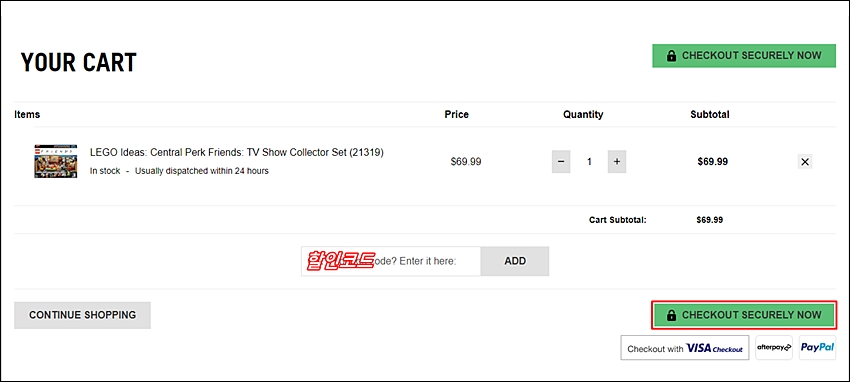Click the discount code input field
The image size is (850, 382).
pyautogui.click(x=391, y=261)
